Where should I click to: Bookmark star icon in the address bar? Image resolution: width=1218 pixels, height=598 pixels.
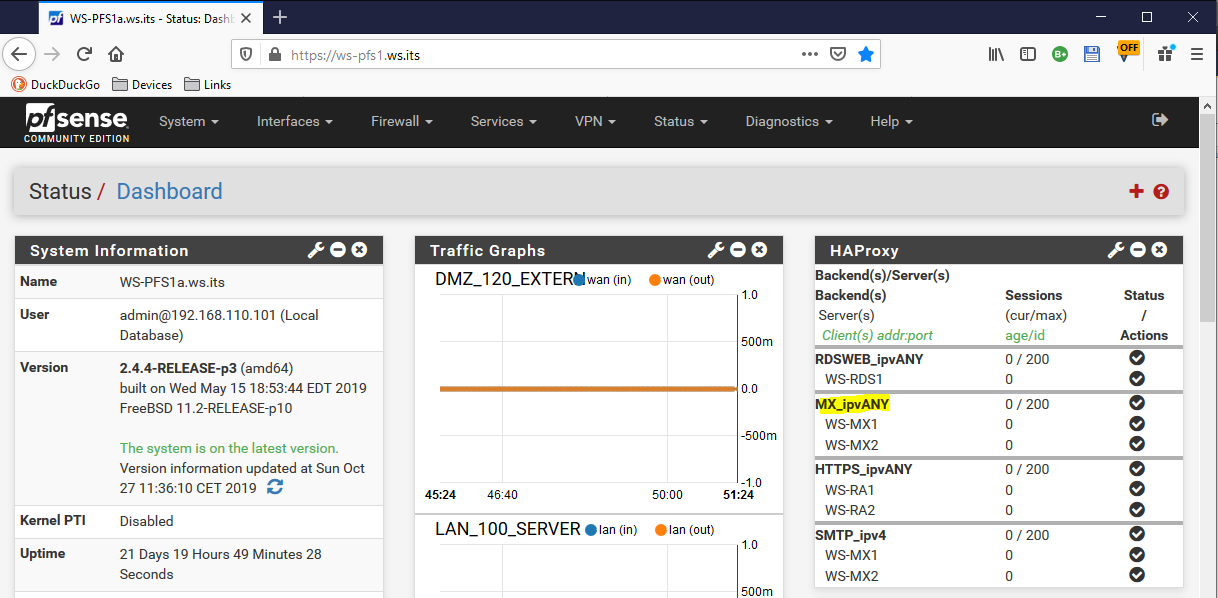866,55
